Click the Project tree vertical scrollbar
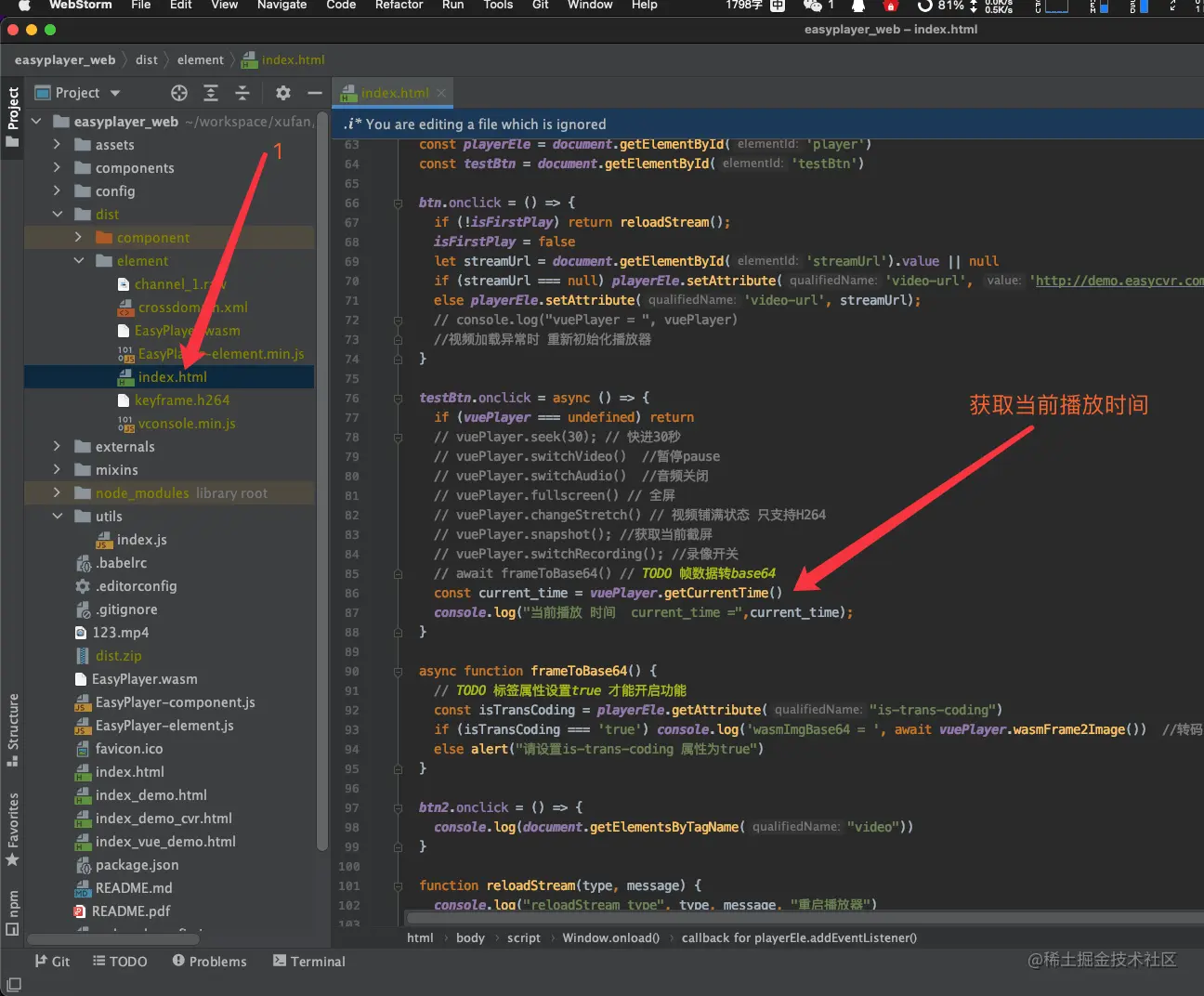The height and width of the screenshot is (996, 1204). 322,483
